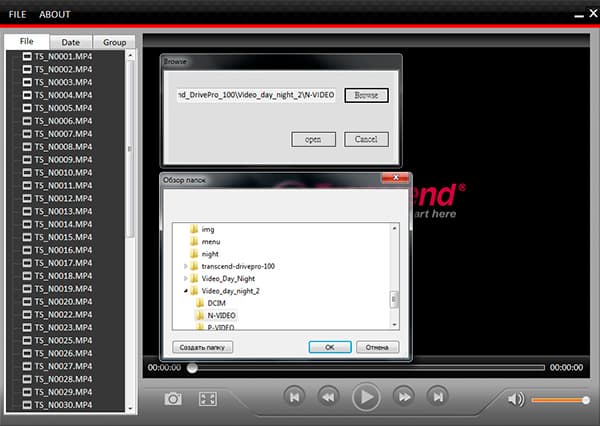Click the Создать папку button
The height and width of the screenshot is (426, 600).
tap(202, 347)
